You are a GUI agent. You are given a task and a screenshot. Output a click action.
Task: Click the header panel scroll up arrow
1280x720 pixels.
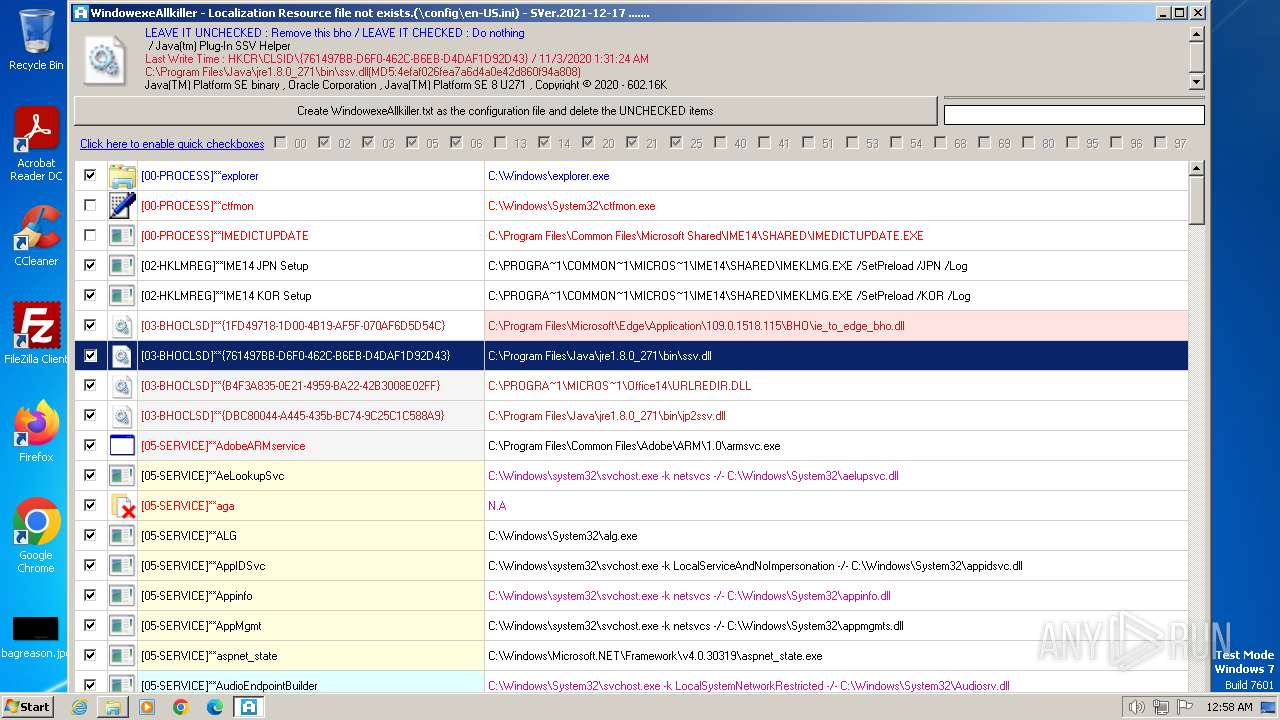coord(1197,34)
